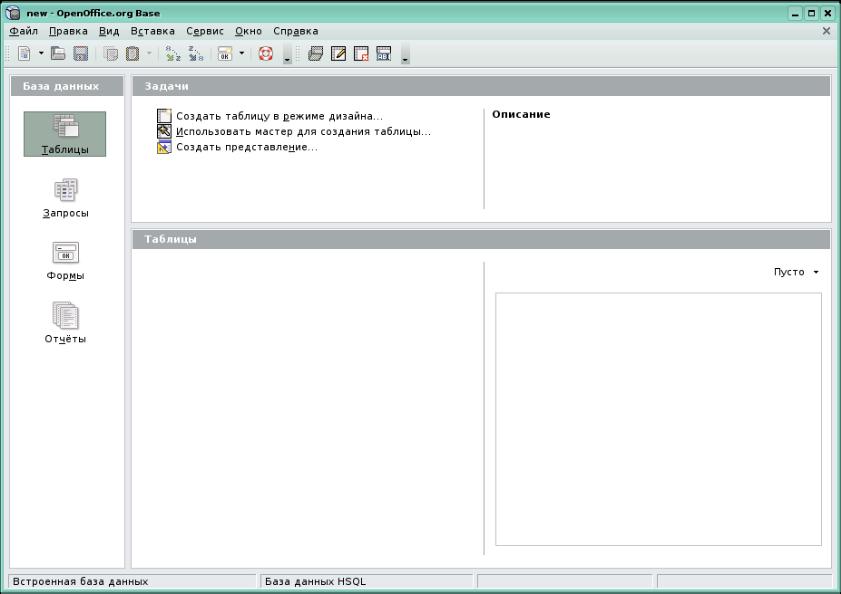Click the design-mode table task icon
Viewport: 841px width, 594px height.
tap(164, 116)
